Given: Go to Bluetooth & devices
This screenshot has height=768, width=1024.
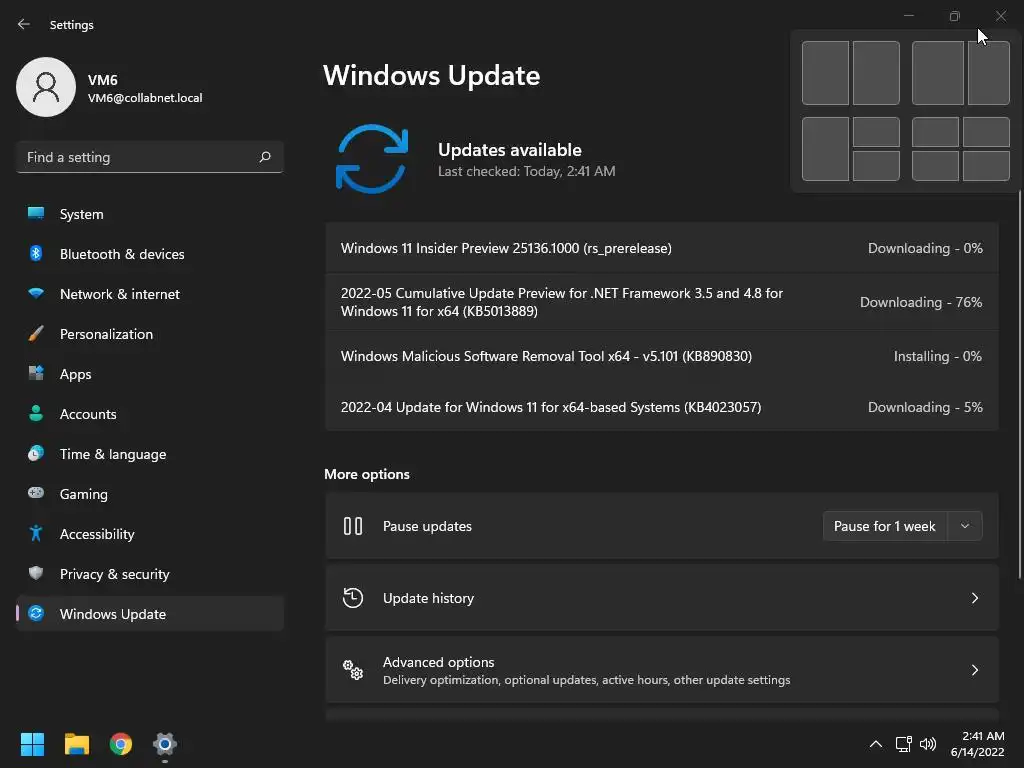Looking at the screenshot, I should [150, 254].
